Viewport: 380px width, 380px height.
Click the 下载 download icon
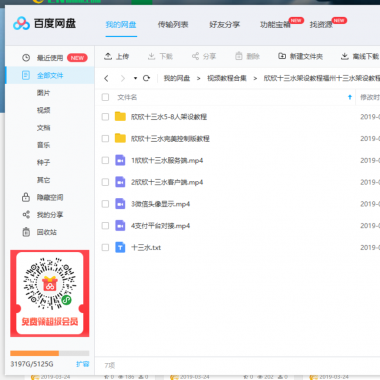pyautogui.click(x=151, y=56)
